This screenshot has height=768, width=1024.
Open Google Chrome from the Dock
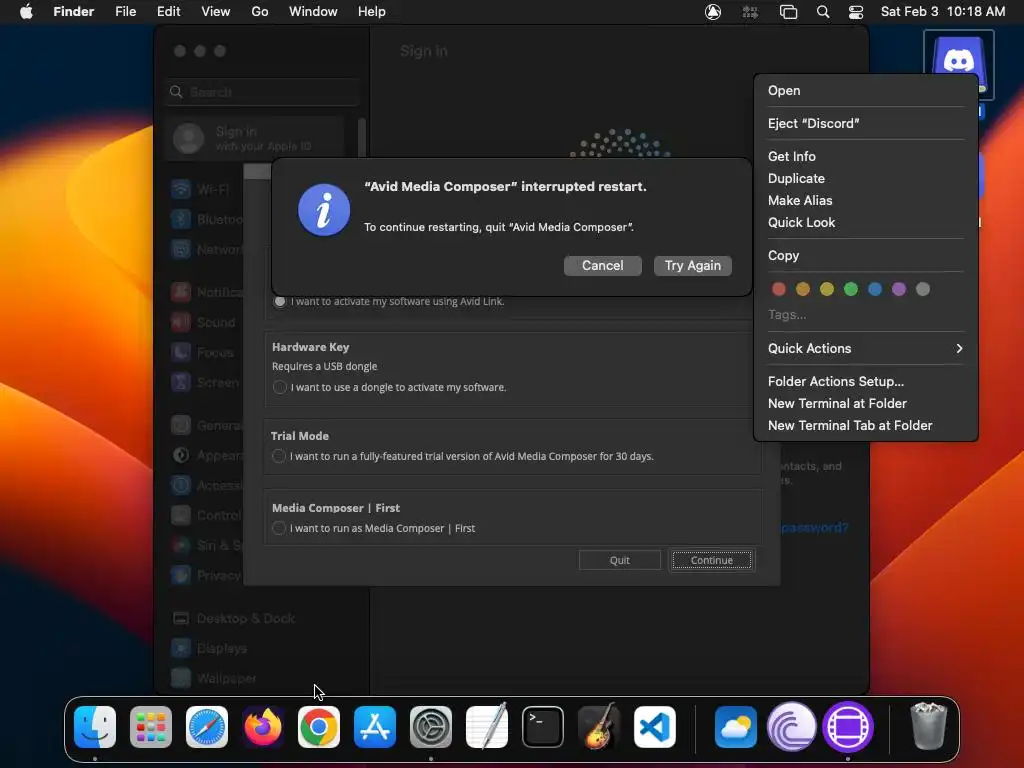[x=319, y=727]
